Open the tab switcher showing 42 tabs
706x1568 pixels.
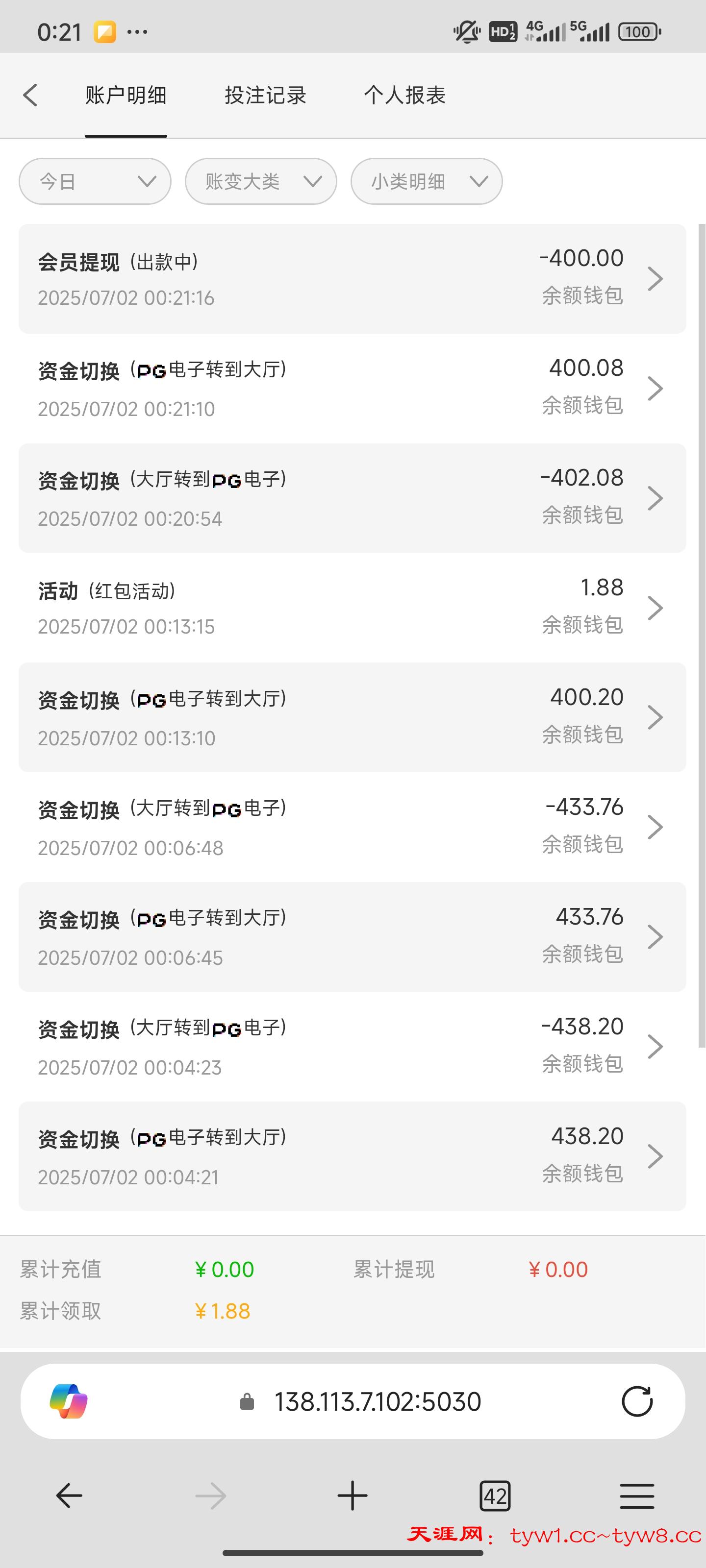(x=495, y=1495)
